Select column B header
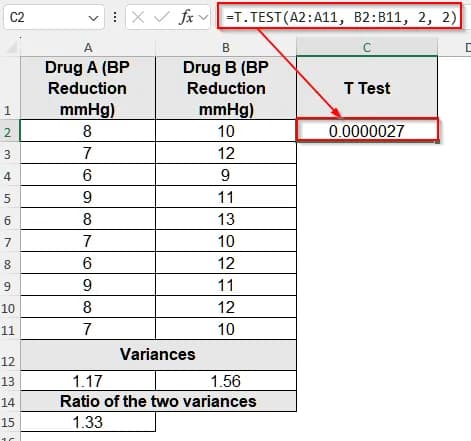 [x=226, y=48]
